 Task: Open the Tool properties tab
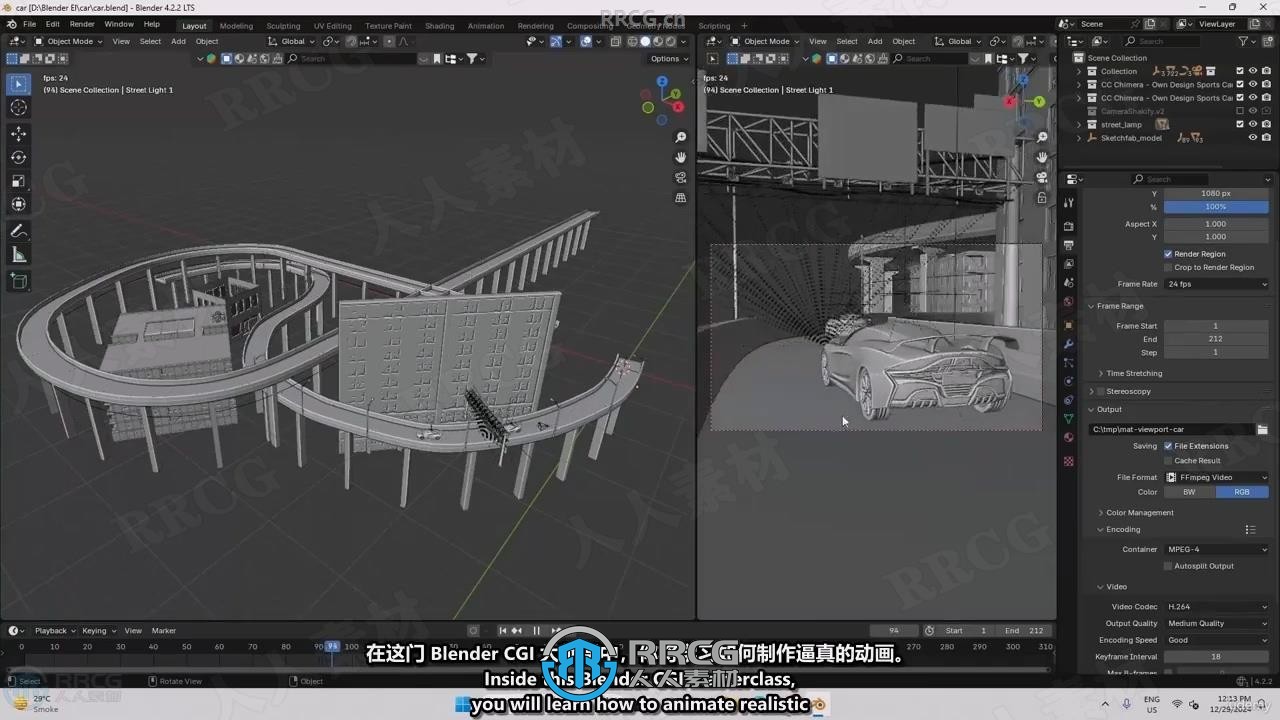point(1069,203)
